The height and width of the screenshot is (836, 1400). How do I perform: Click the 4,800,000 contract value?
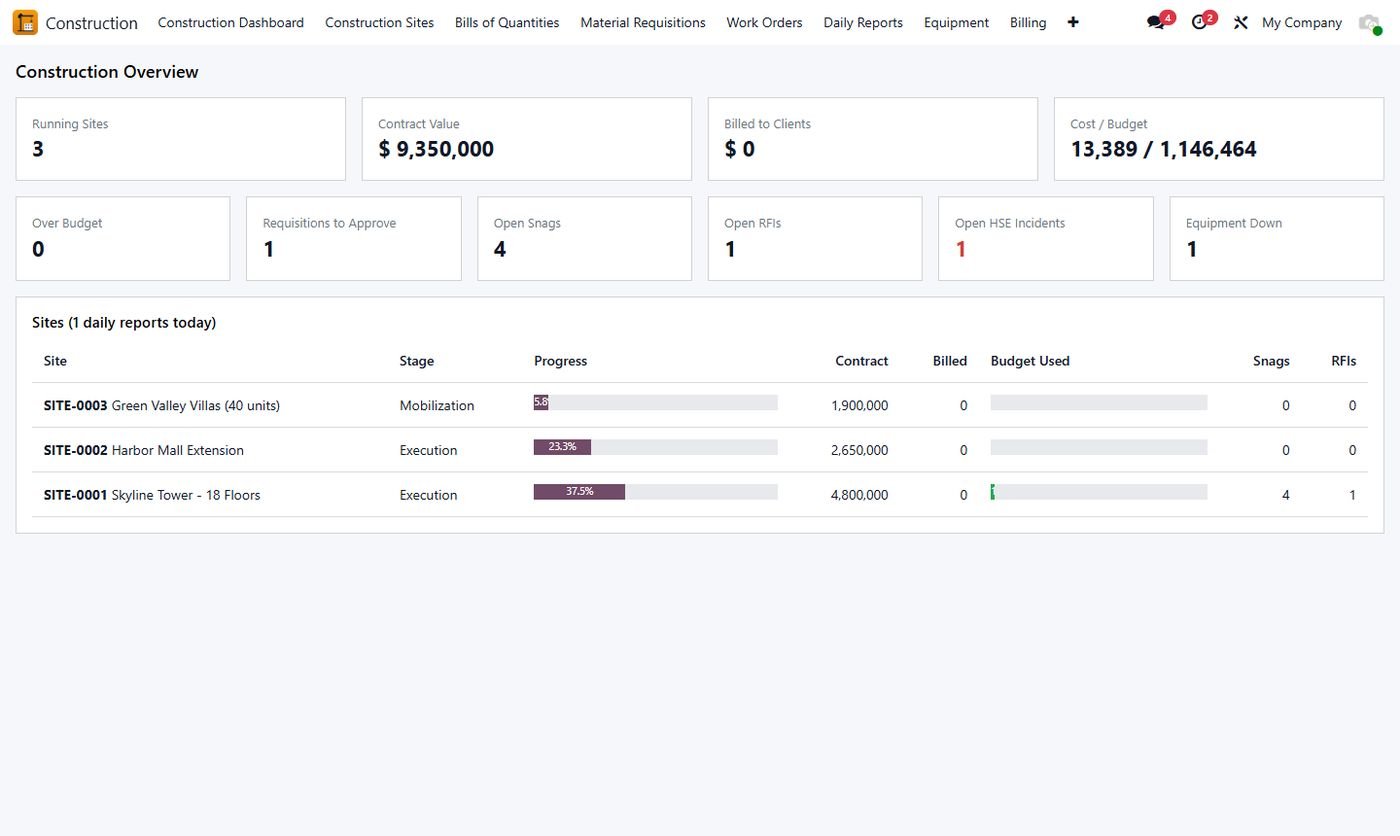pos(859,495)
